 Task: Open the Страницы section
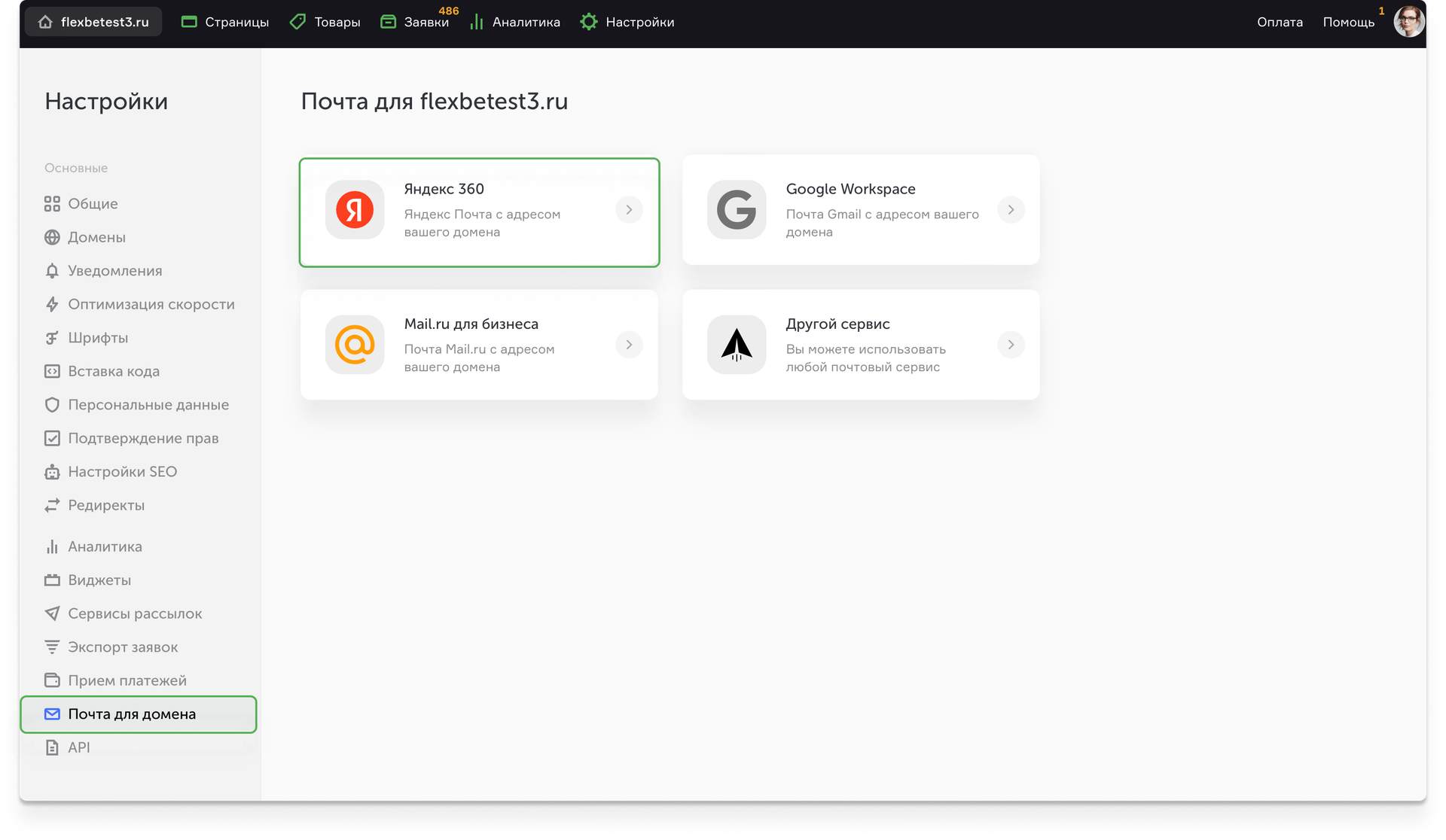(224, 21)
